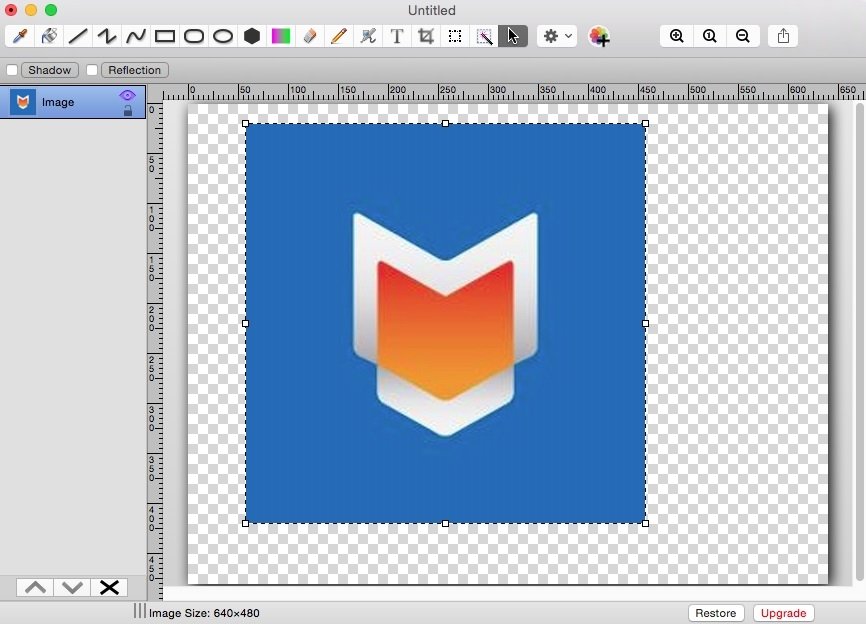Click the Untitled window title
The width and height of the screenshot is (866, 624).
pos(432,10)
